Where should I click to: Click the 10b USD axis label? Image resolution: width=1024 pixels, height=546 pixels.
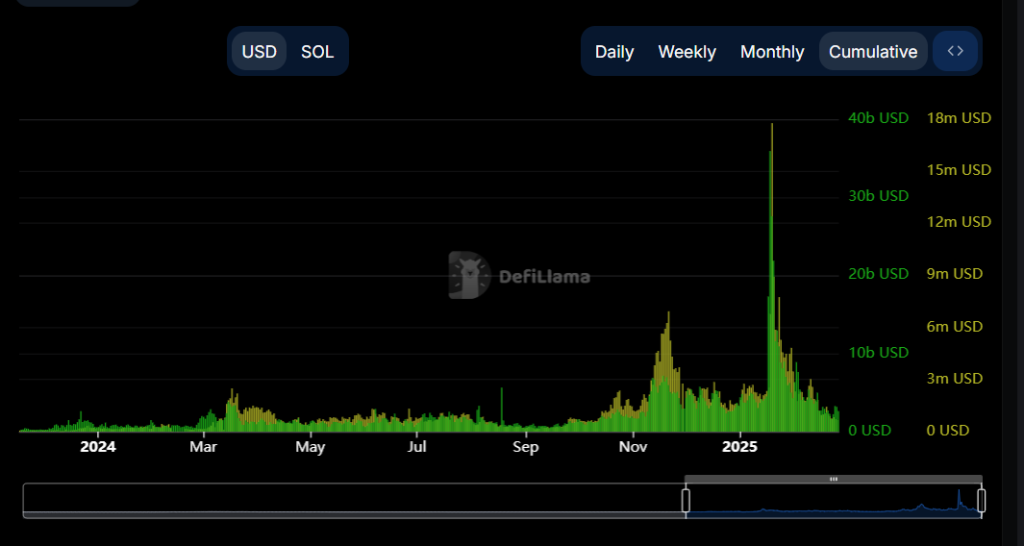coord(878,353)
